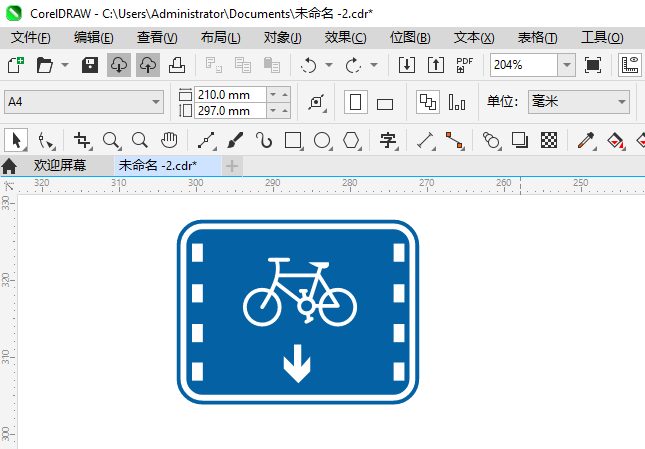Image resolution: width=645 pixels, height=449 pixels.
Task: Click the auto-fit page icon
Action: point(316,102)
